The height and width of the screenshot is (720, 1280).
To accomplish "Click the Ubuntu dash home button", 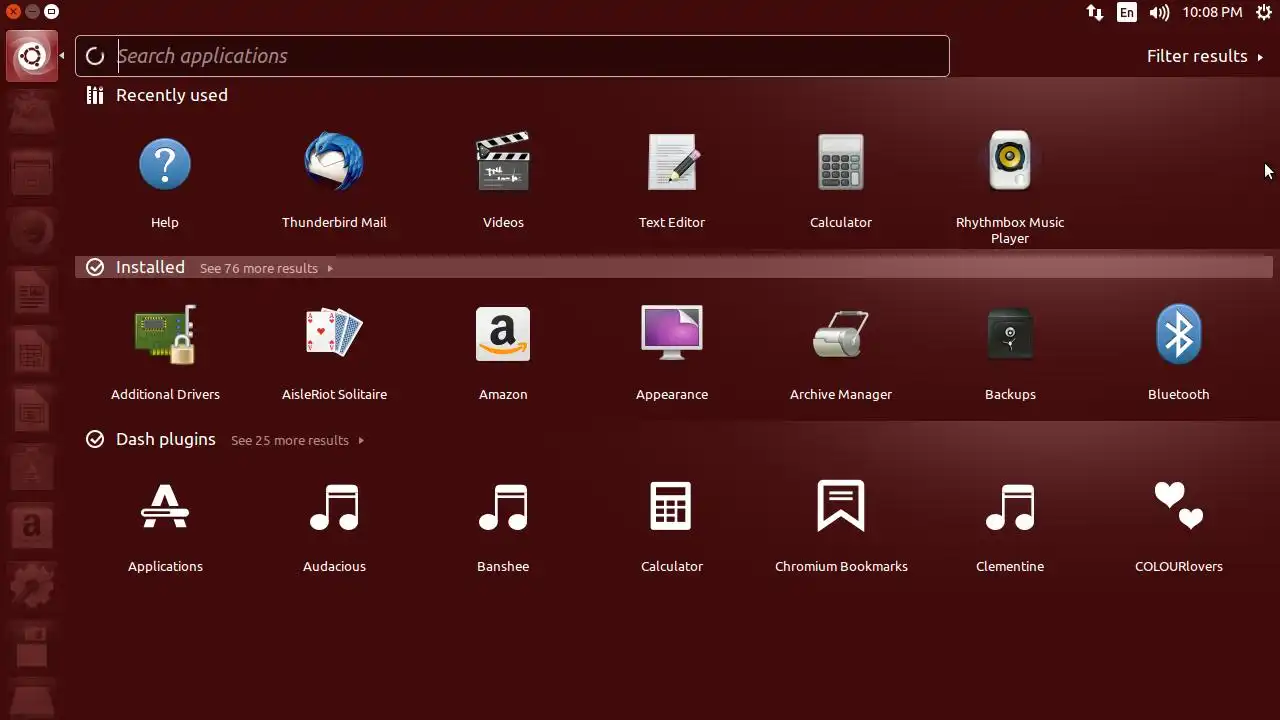I will (31, 56).
